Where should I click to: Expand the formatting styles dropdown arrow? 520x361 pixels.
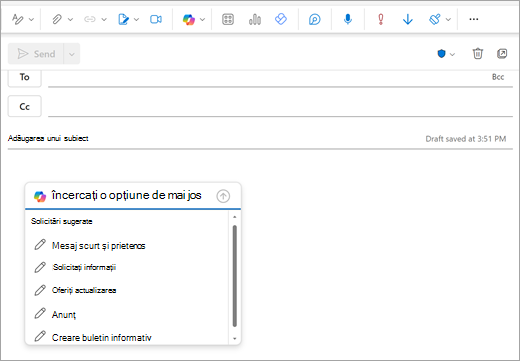click(31, 19)
